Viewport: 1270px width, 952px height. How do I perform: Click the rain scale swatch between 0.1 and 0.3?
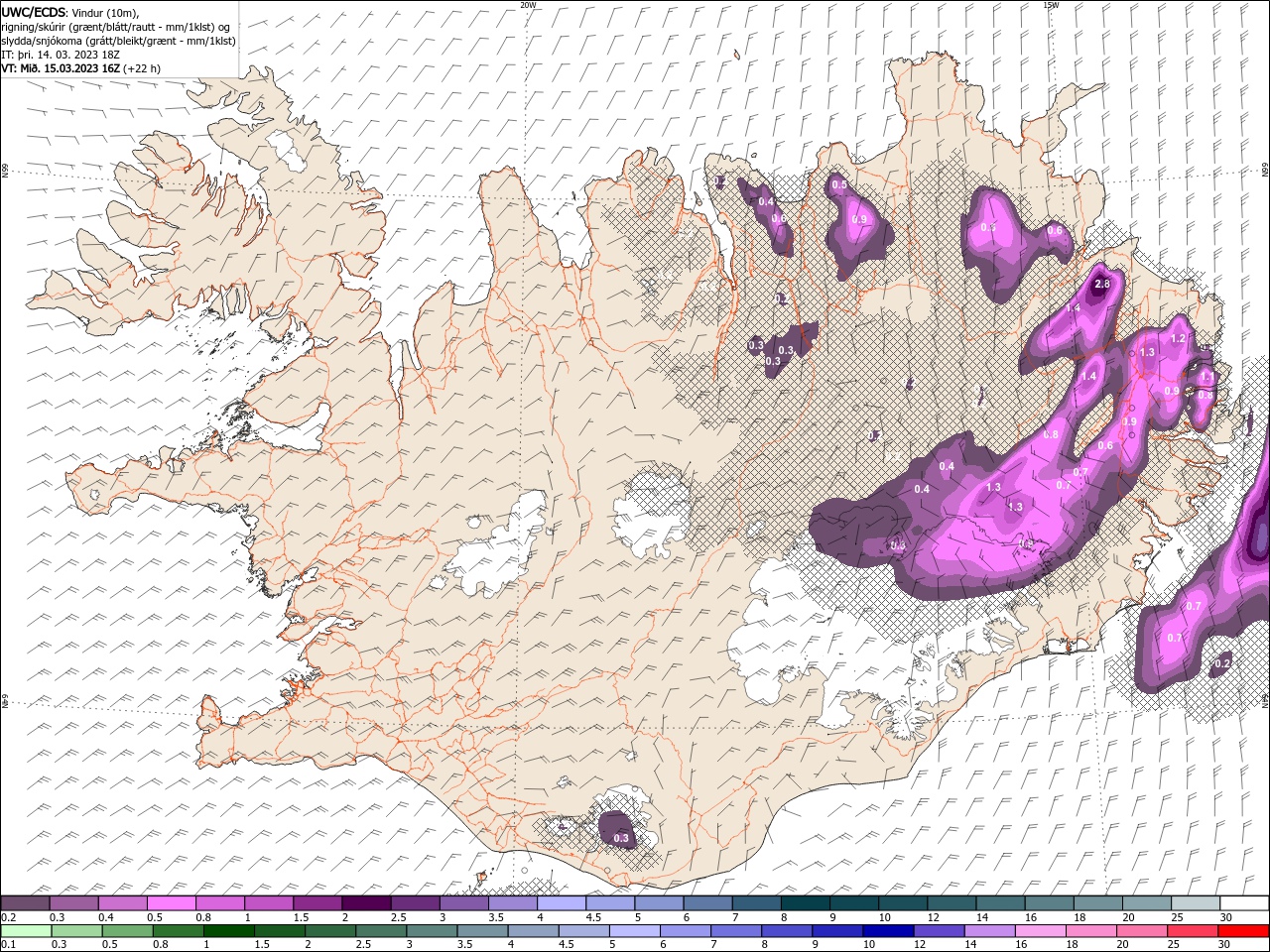point(26,931)
